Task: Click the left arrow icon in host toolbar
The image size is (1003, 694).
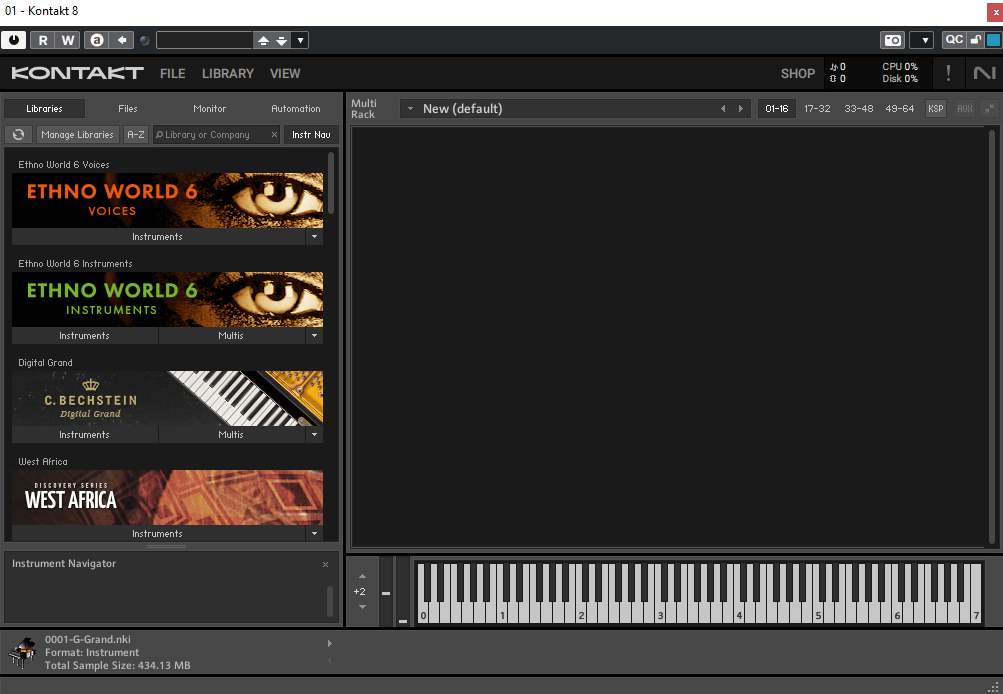Action: [122, 40]
